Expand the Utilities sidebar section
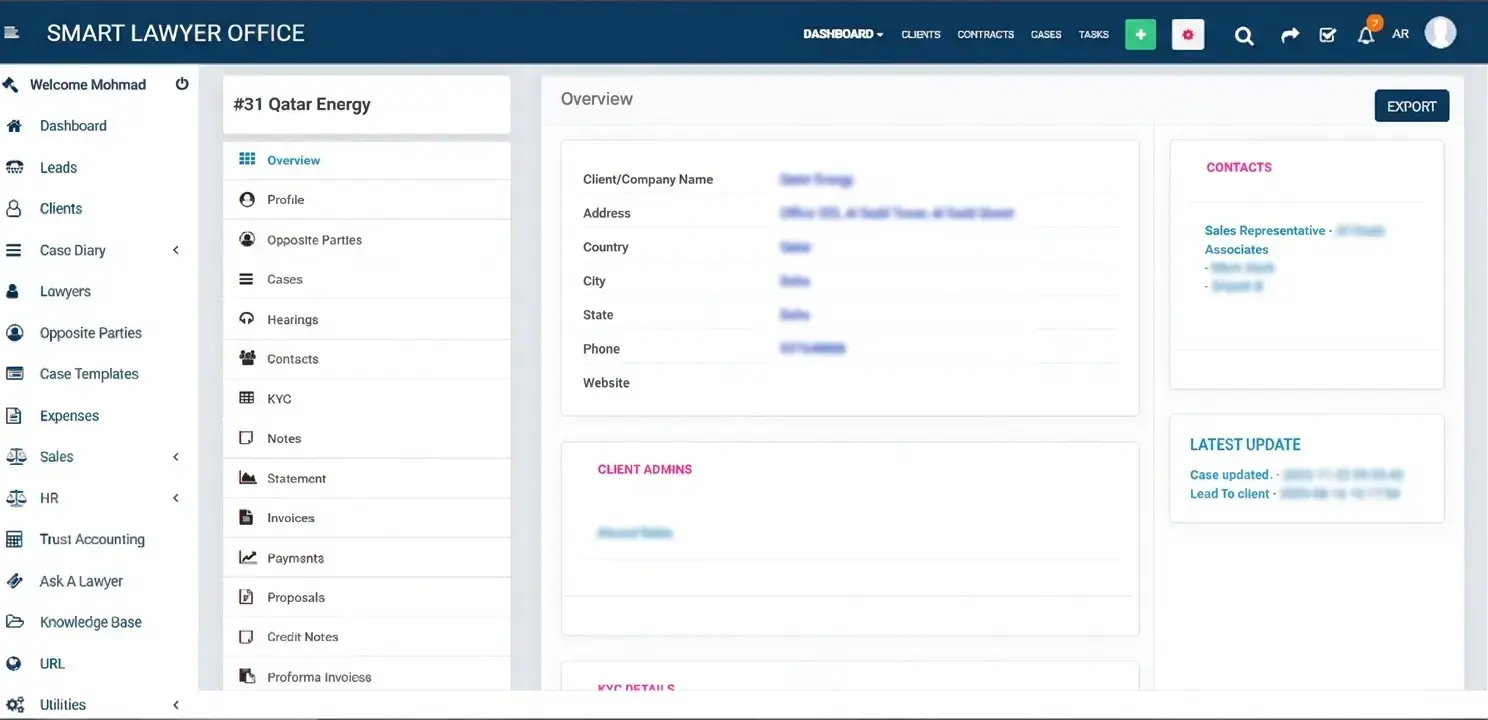Screen dimensions: 1488x720 pos(62,704)
